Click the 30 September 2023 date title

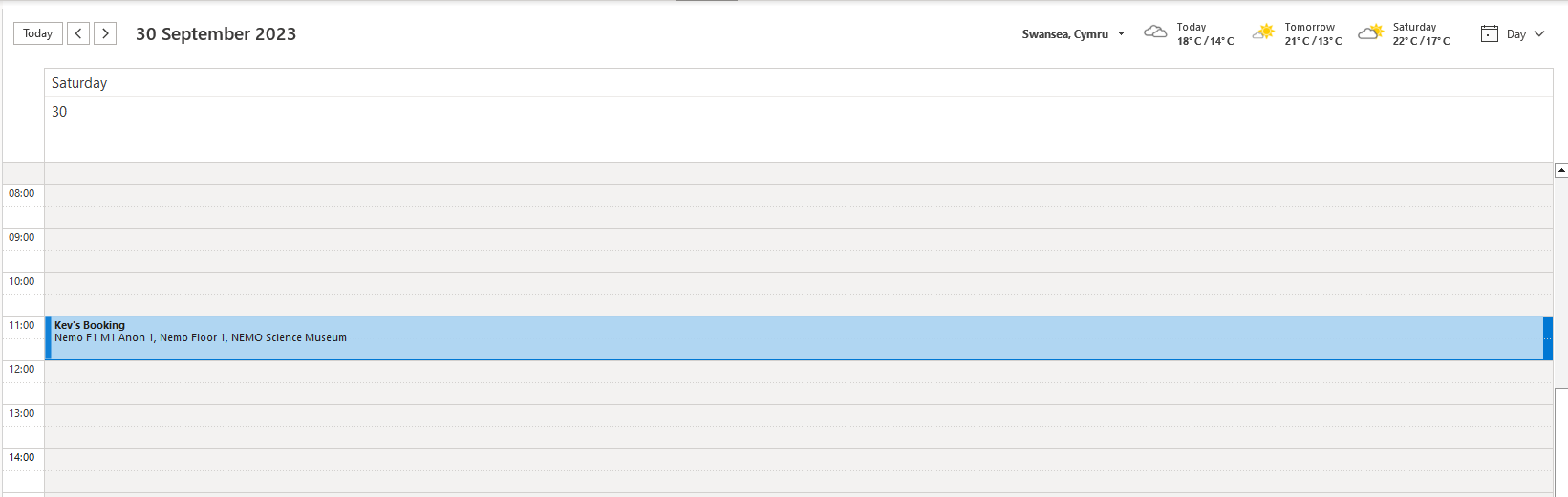pos(216,34)
